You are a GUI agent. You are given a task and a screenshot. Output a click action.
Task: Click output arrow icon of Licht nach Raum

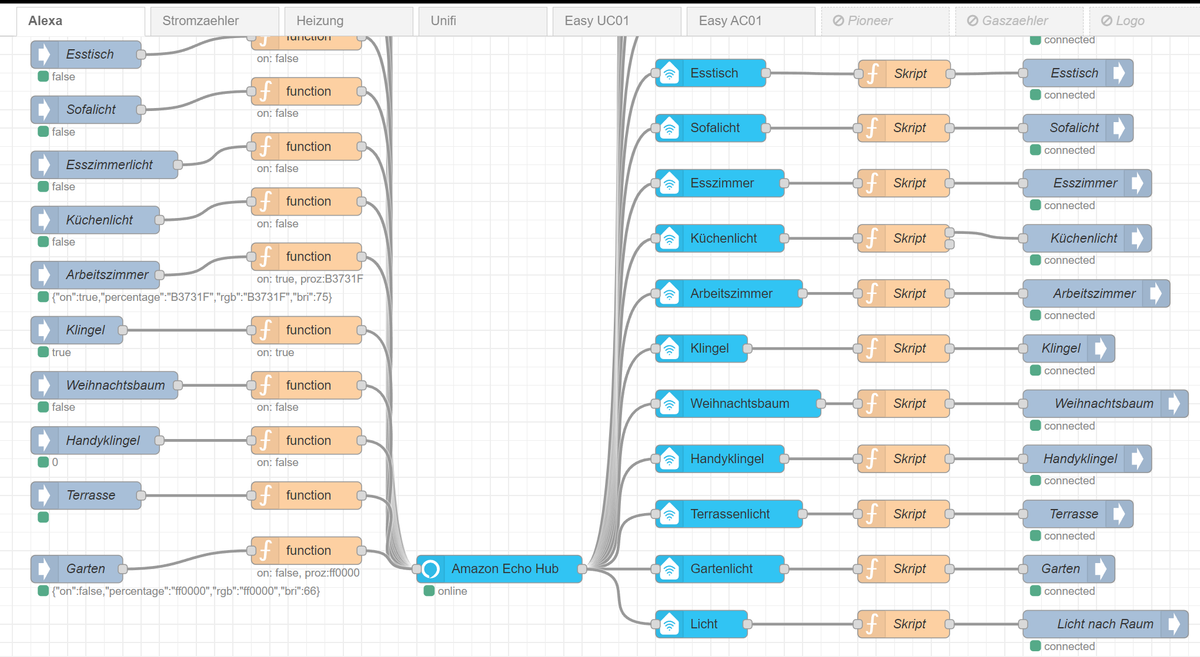tap(1176, 624)
